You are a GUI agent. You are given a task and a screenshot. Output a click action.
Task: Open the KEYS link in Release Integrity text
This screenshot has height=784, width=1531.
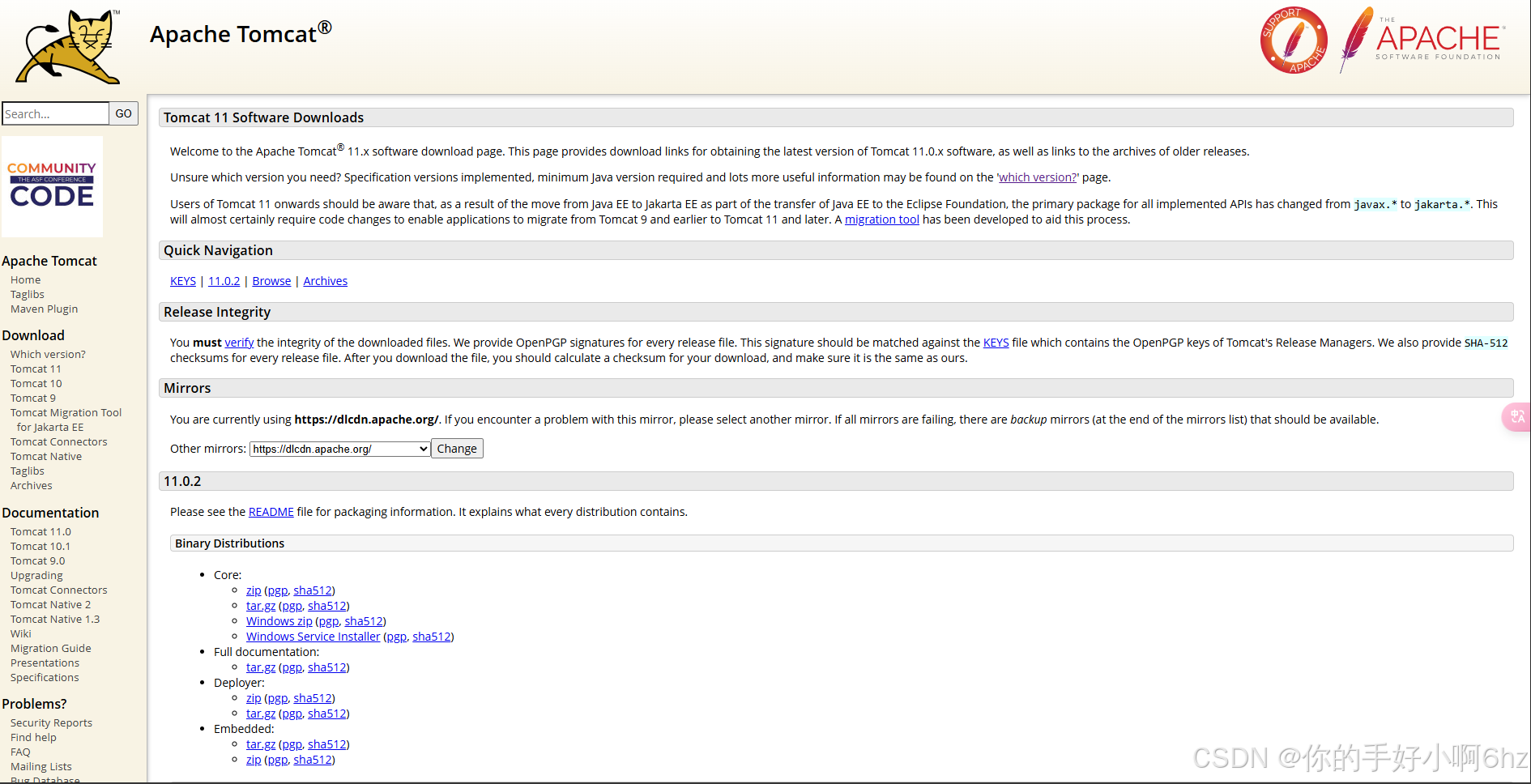996,343
